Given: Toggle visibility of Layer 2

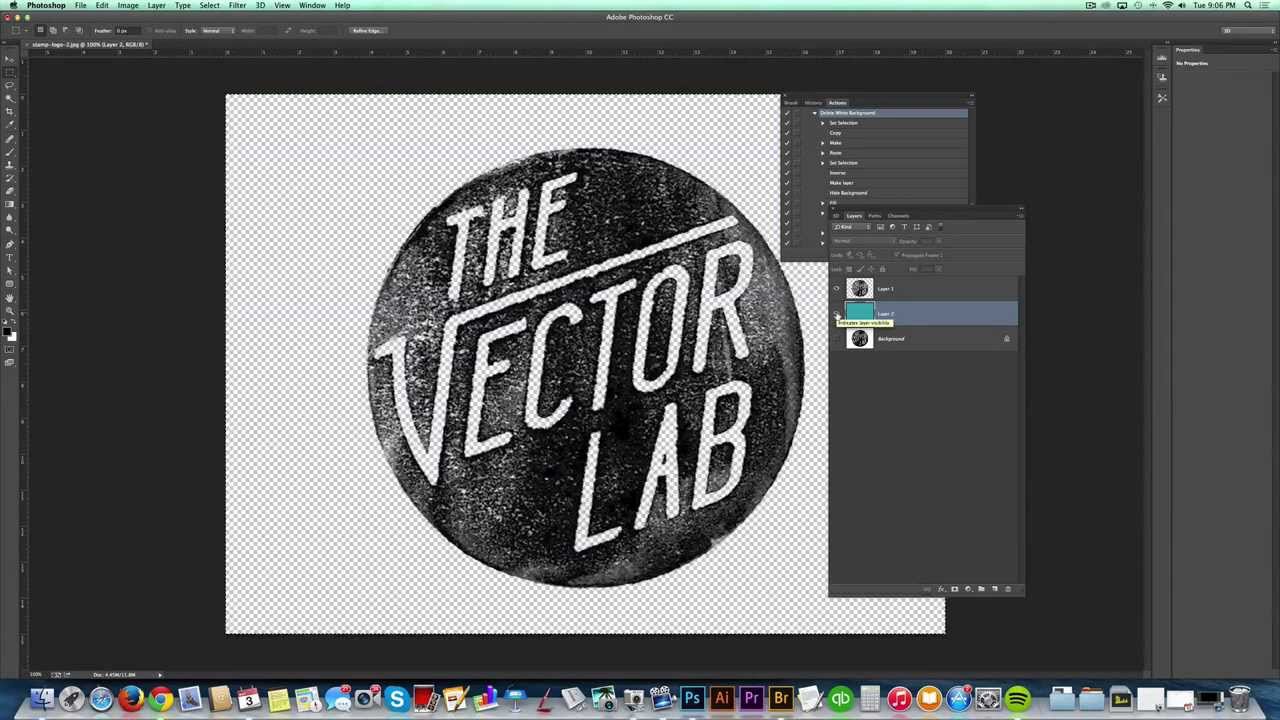Looking at the screenshot, I should (837, 314).
